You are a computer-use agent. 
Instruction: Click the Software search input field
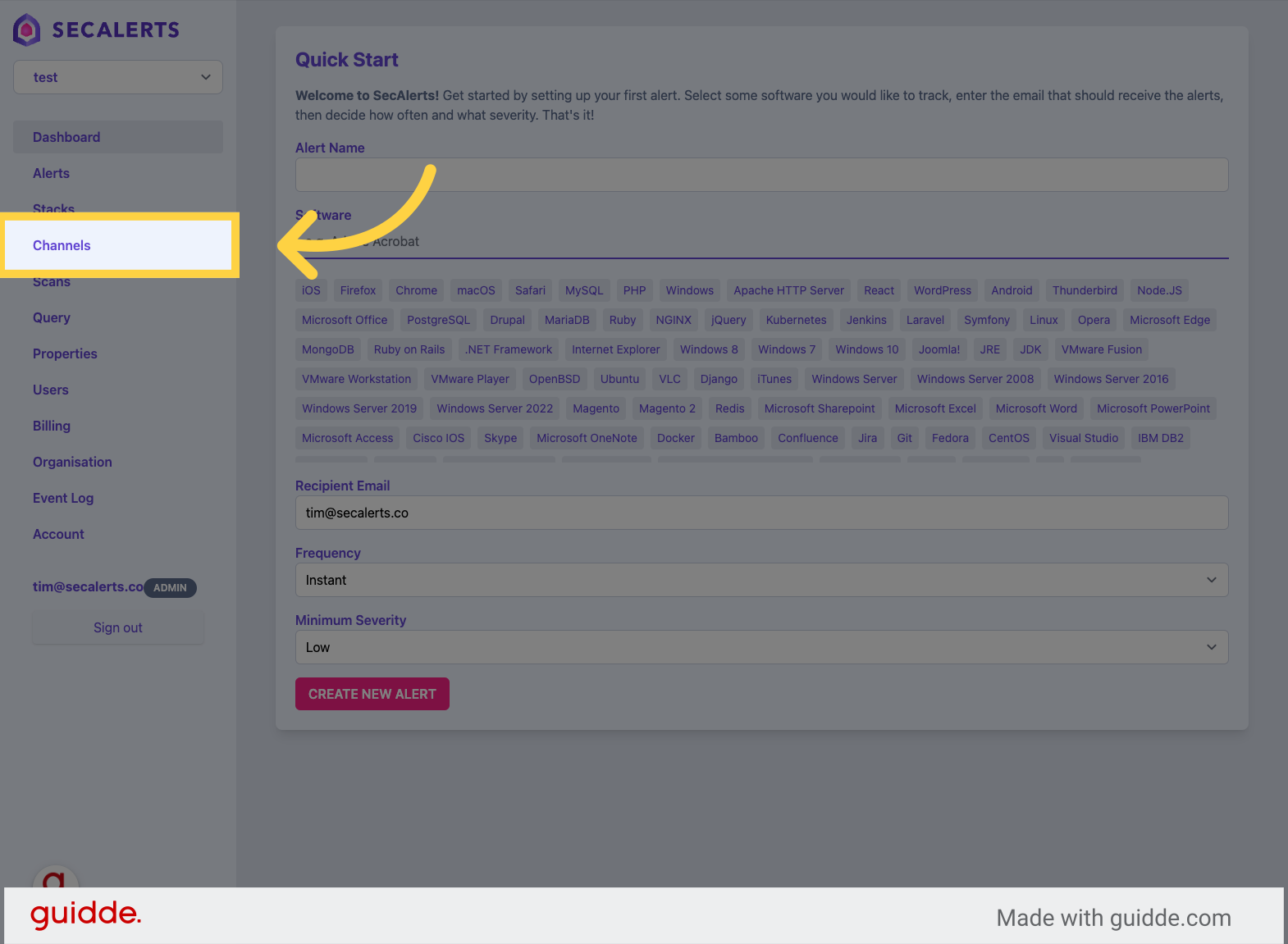[x=761, y=242]
